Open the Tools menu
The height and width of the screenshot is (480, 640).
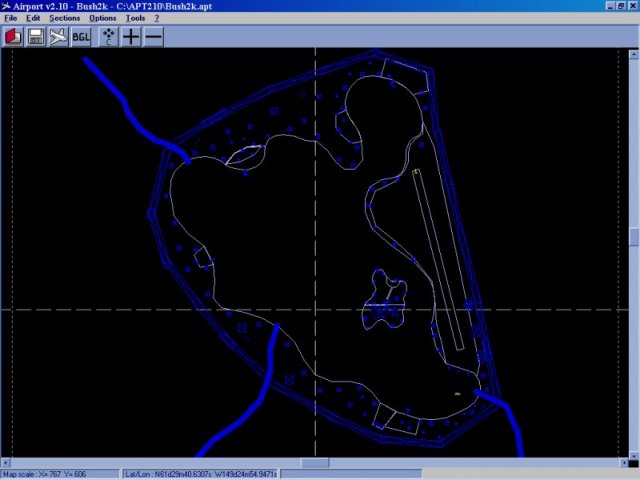point(135,18)
